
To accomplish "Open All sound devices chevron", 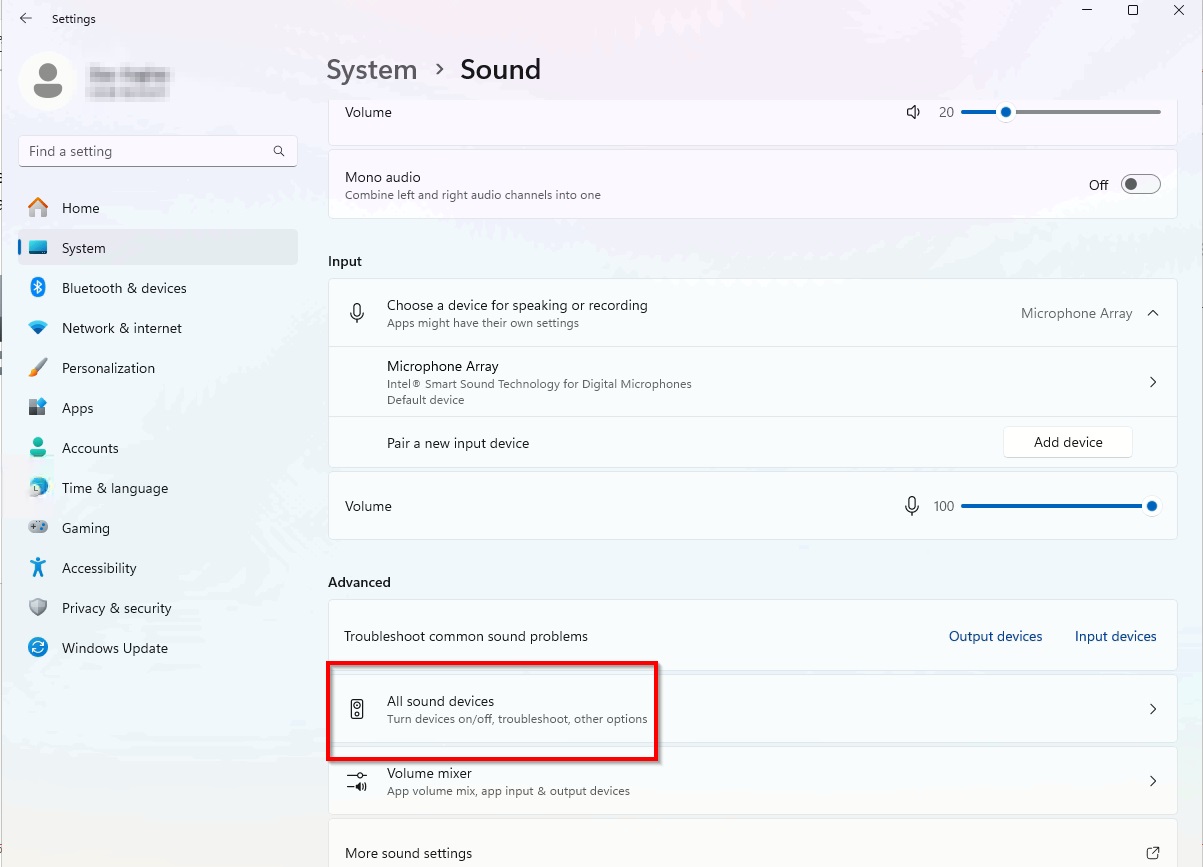I will 1153,709.
